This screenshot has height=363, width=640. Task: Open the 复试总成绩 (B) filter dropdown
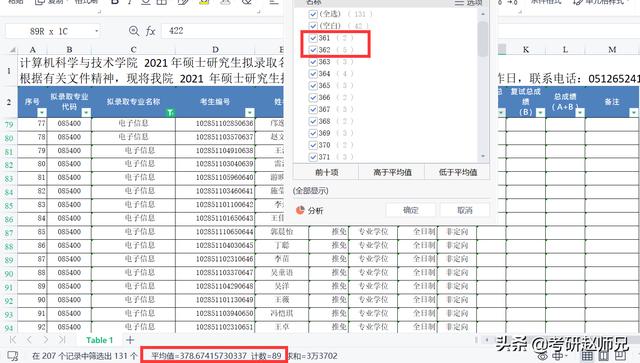pyautogui.click(x=540, y=113)
